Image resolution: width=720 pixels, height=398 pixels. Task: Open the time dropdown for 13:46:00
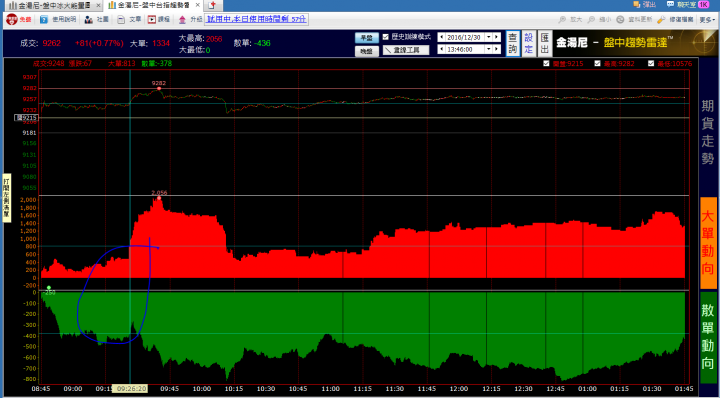pyautogui.click(x=488, y=49)
